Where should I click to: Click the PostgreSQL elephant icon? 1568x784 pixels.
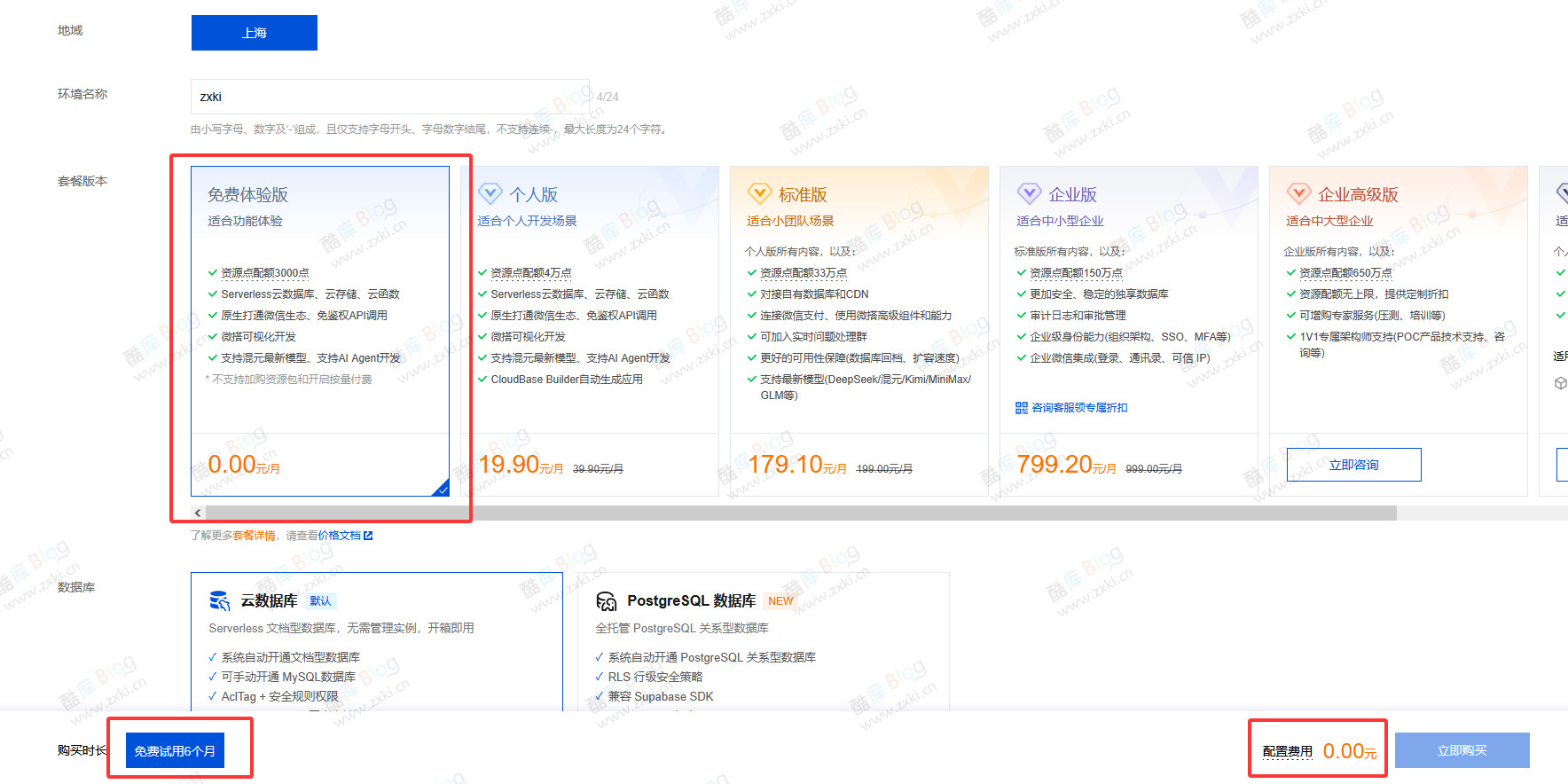[607, 601]
